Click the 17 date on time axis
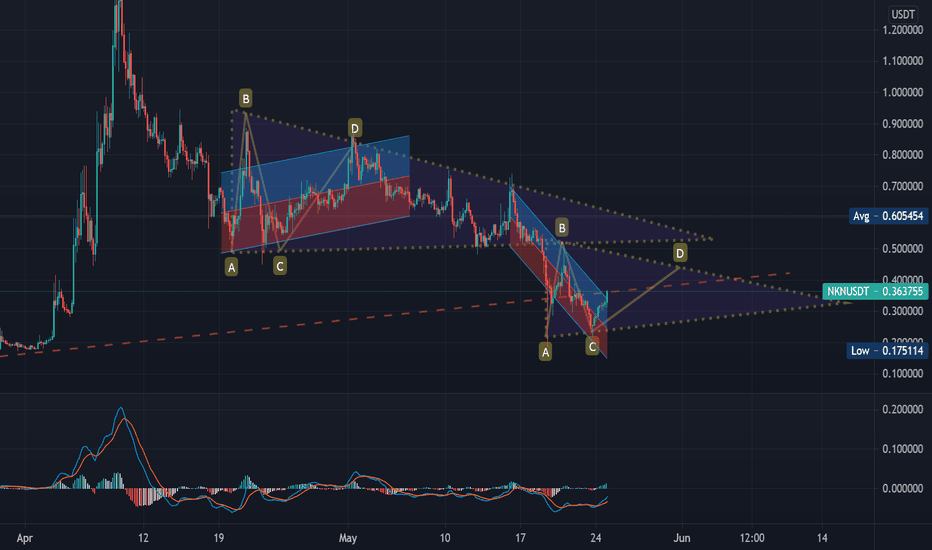The image size is (932, 550). point(520,538)
